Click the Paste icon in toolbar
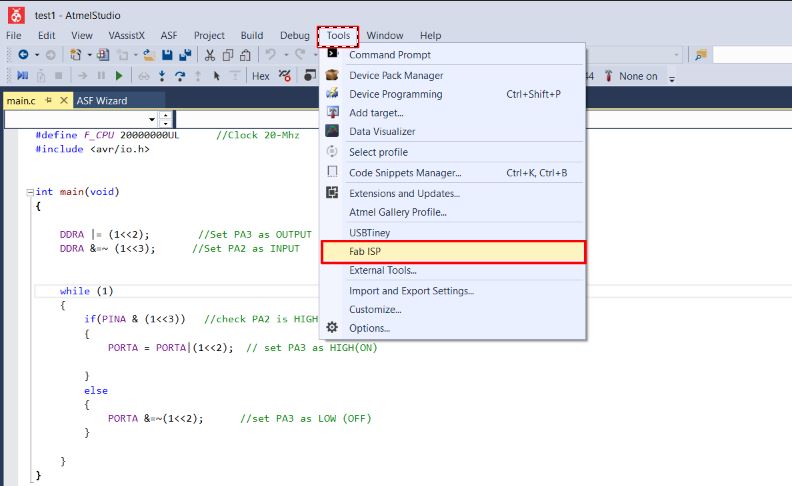Image resolution: width=792 pixels, height=486 pixels. pos(245,55)
